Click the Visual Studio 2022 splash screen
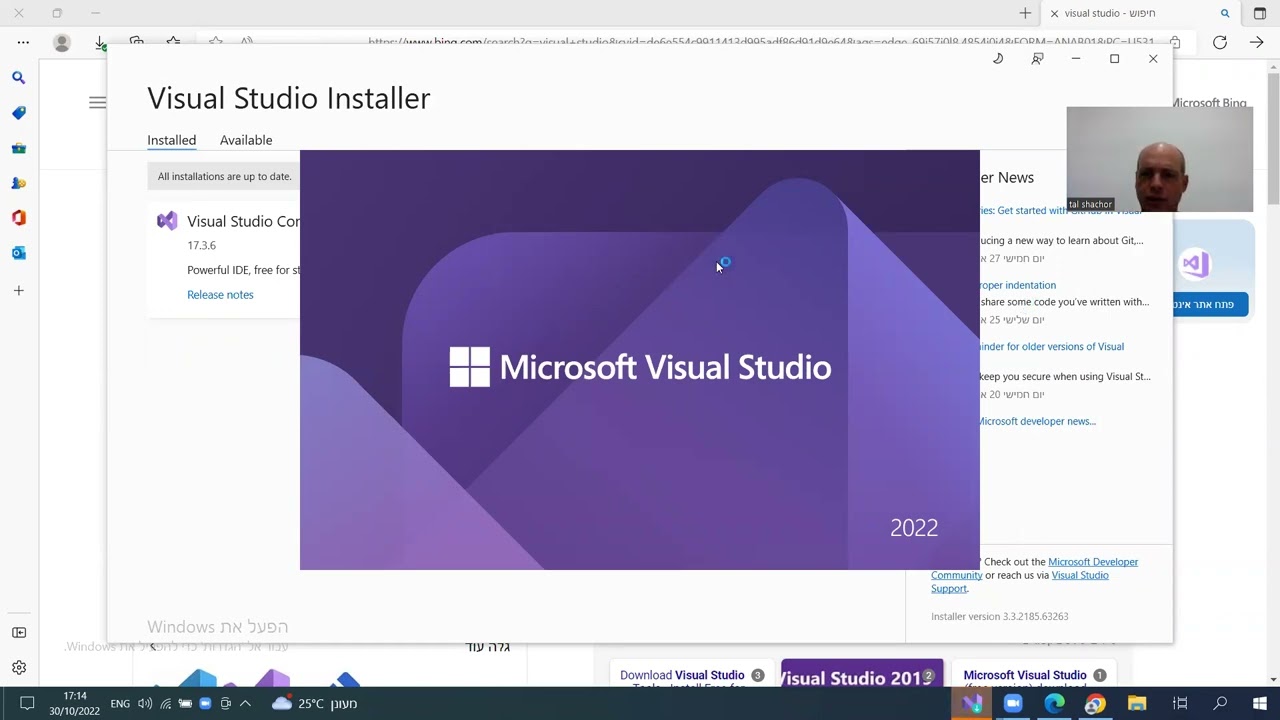 [x=640, y=360]
